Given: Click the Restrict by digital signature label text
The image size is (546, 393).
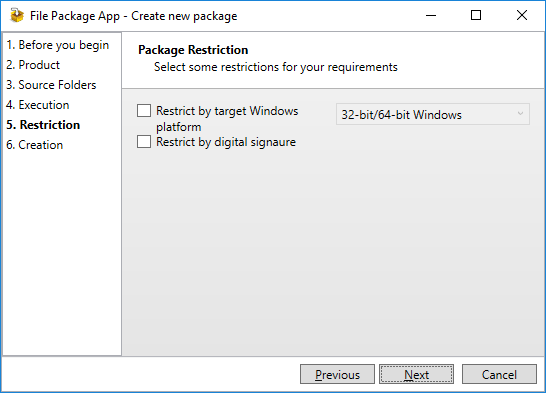Looking at the screenshot, I should tap(226, 142).
